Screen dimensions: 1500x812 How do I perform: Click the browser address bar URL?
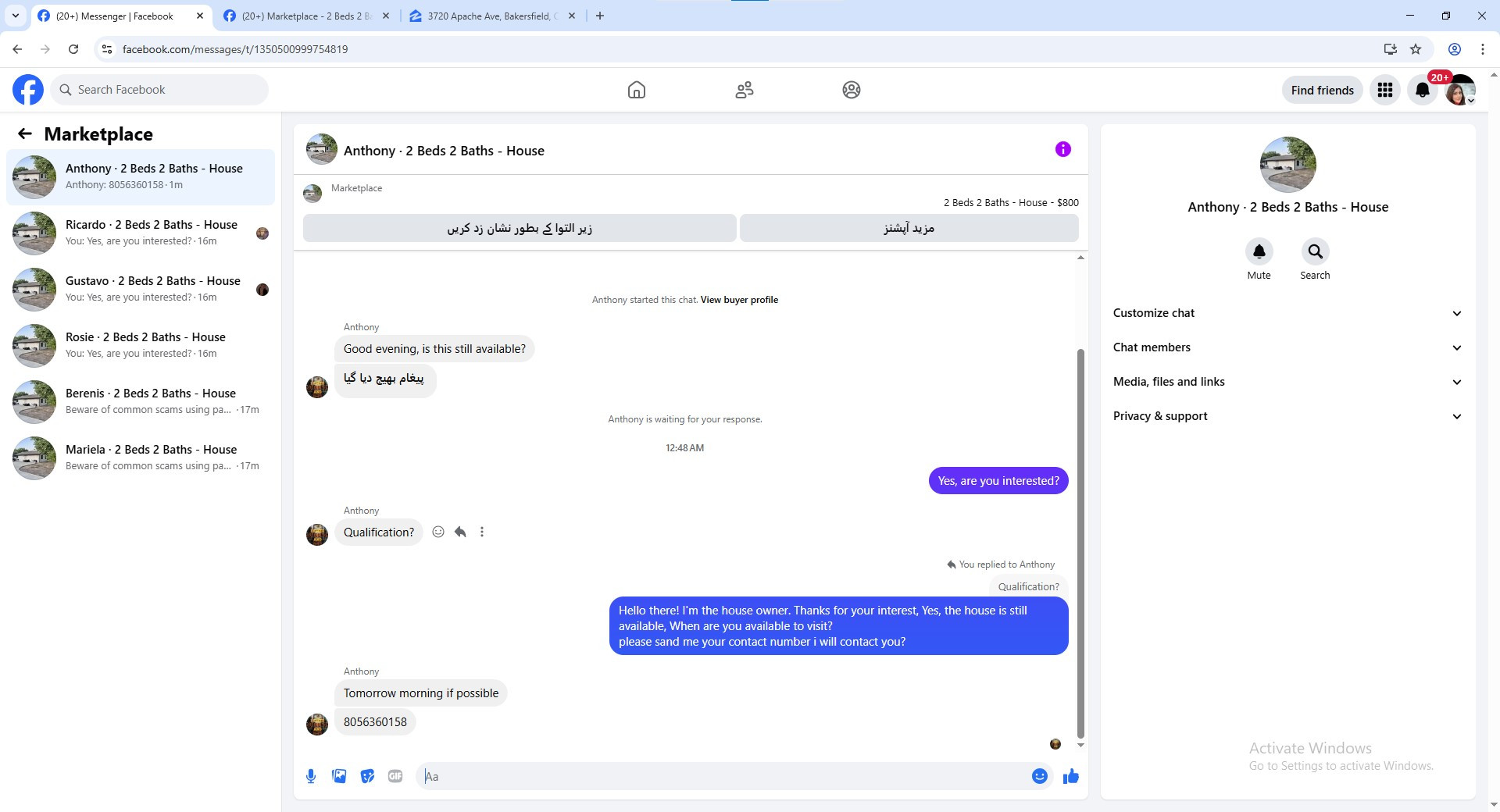point(235,49)
